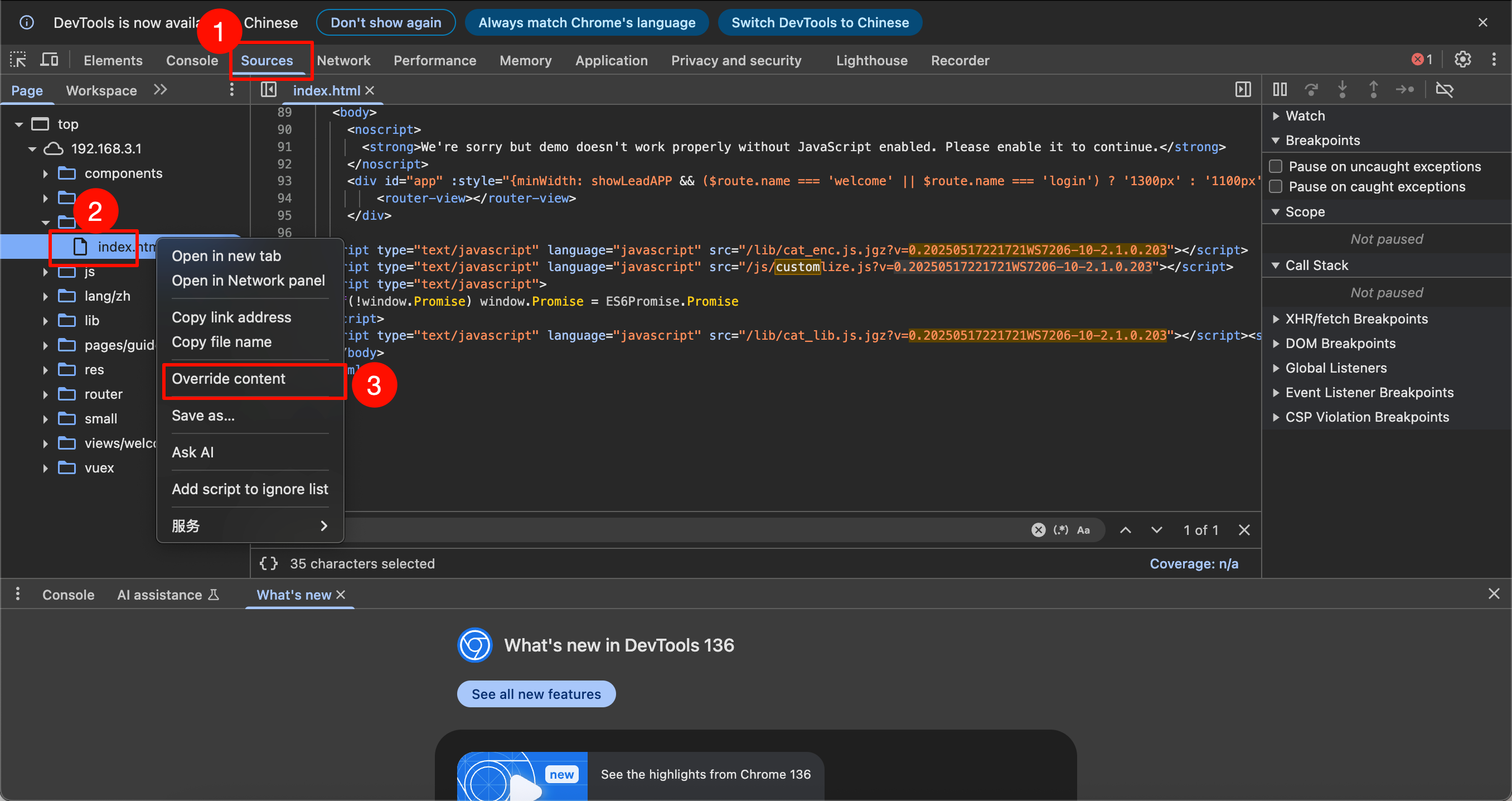Jump to previous search match
The width and height of the screenshot is (1512, 801).
click(1125, 530)
